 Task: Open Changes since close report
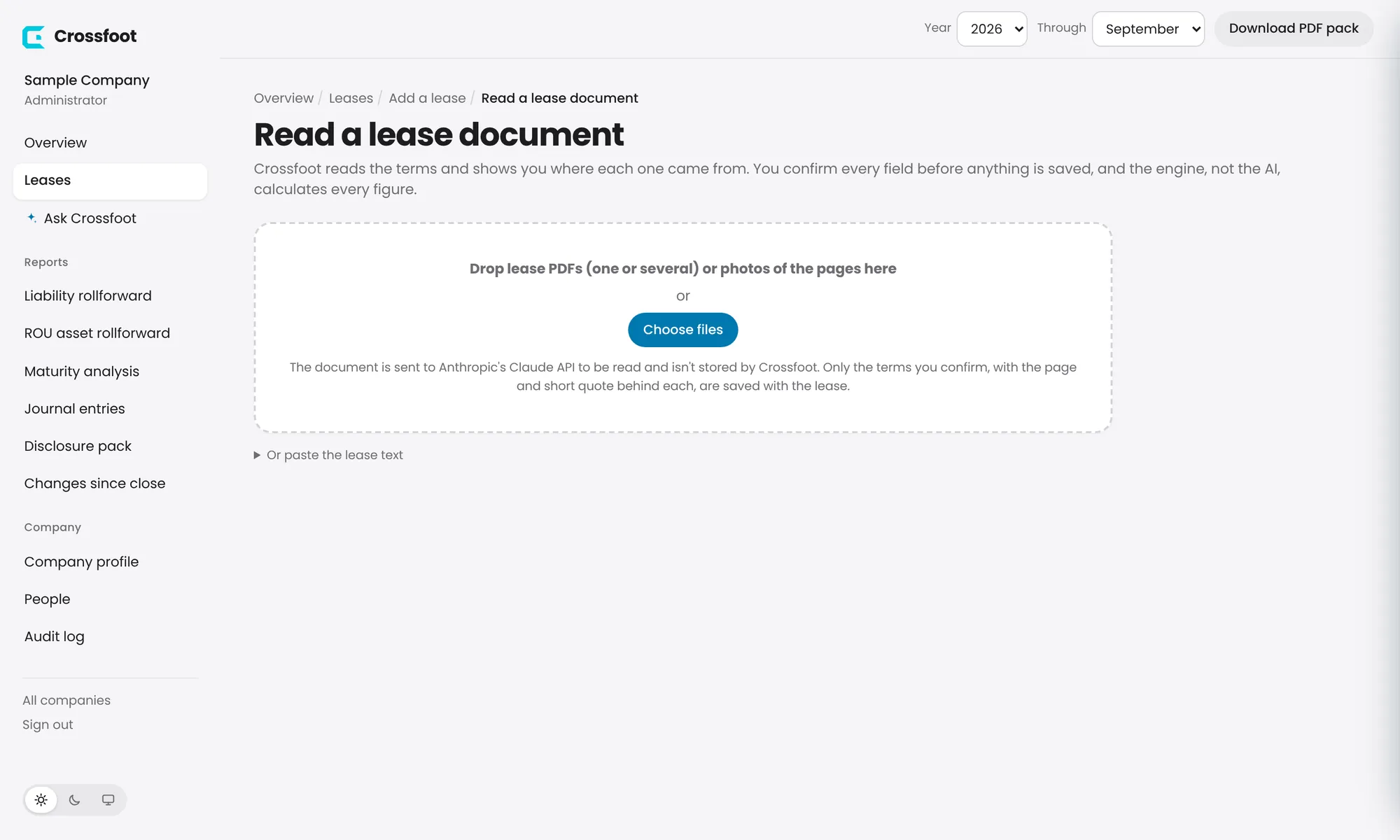pos(110,484)
